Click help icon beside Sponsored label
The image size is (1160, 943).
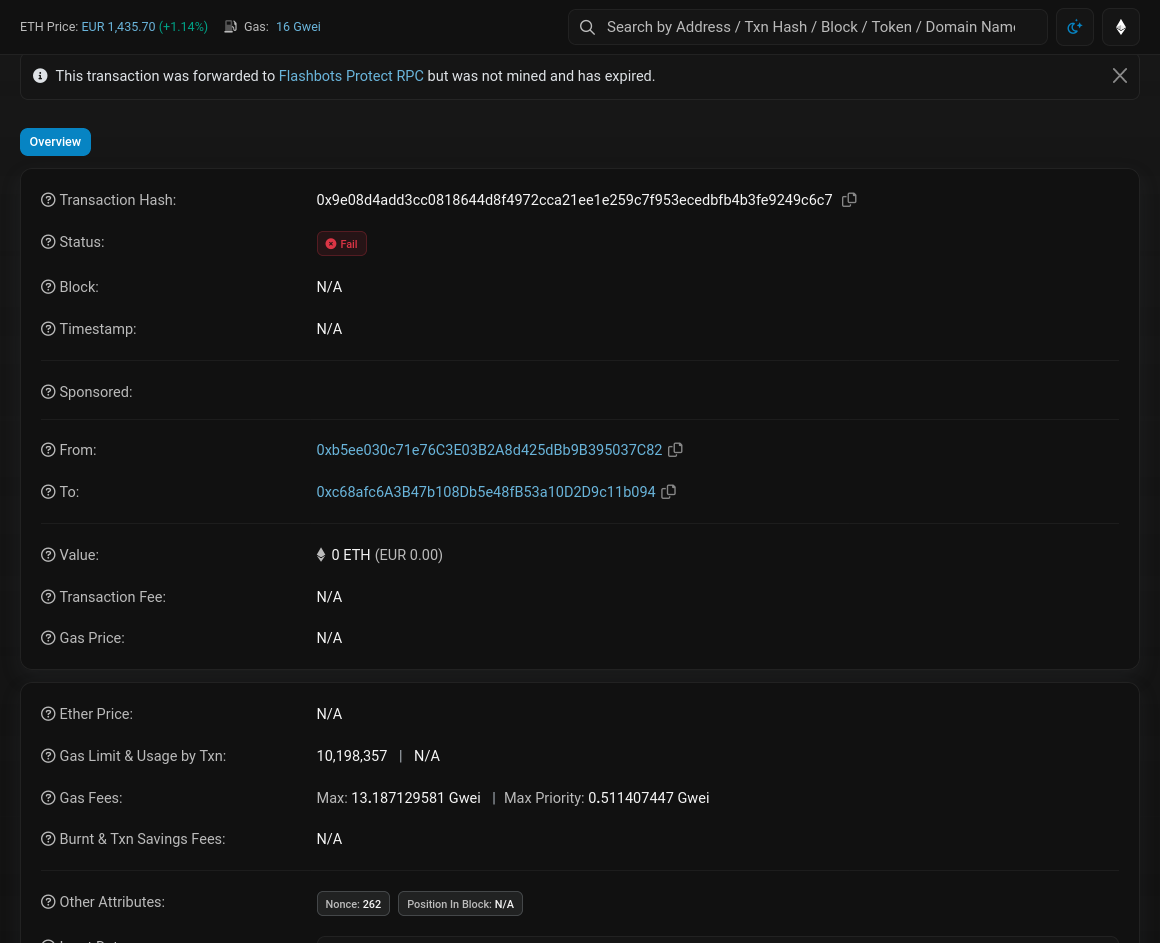click(x=48, y=392)
